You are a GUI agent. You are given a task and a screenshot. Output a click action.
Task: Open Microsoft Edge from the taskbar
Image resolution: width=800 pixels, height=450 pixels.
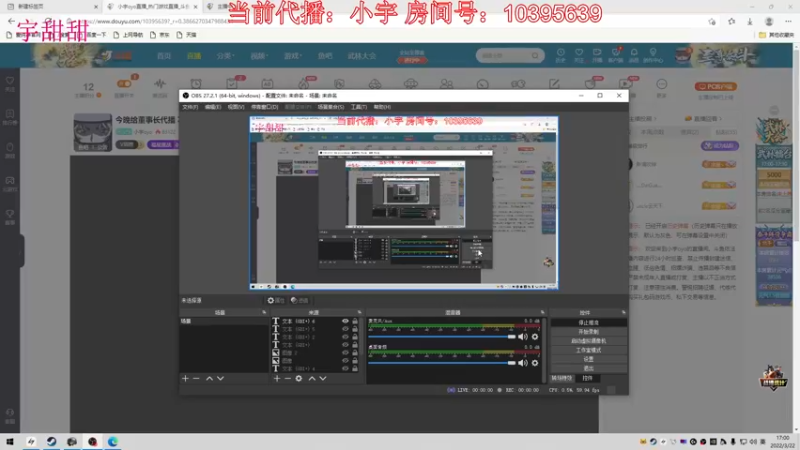point(113,441)
